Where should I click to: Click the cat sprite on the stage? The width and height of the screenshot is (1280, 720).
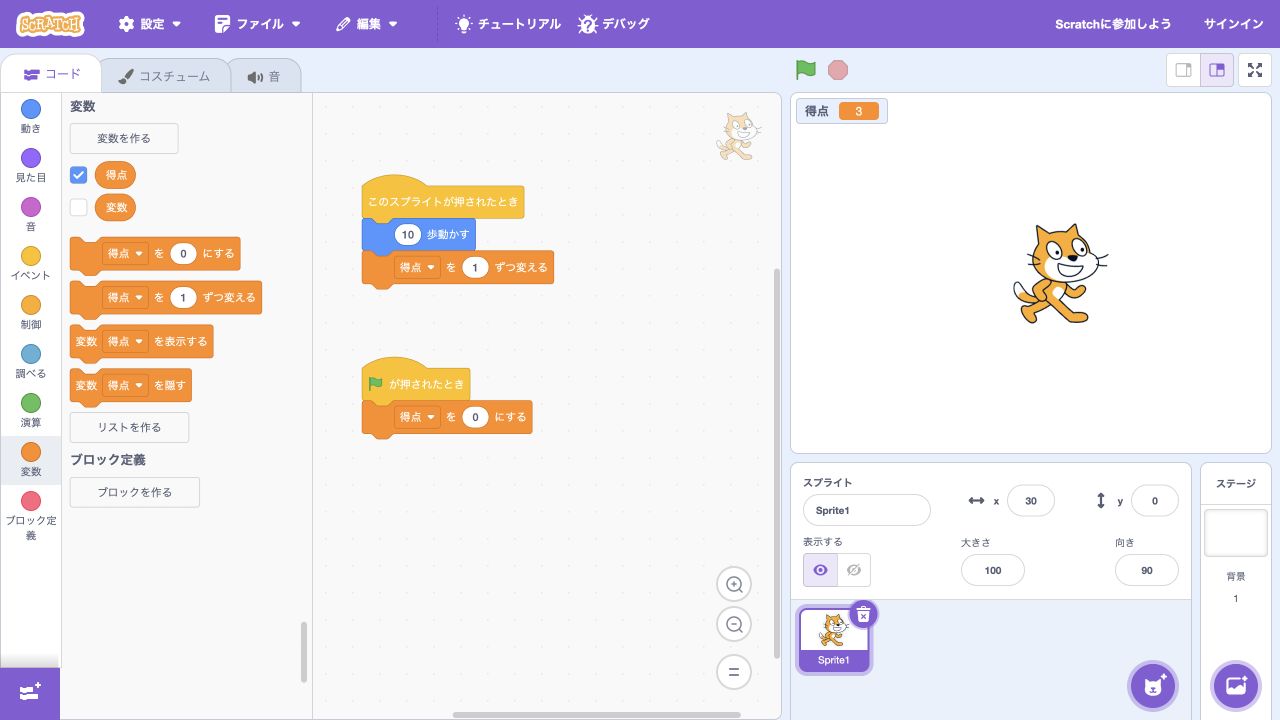pyautogui.click(x=1059, y=273)
